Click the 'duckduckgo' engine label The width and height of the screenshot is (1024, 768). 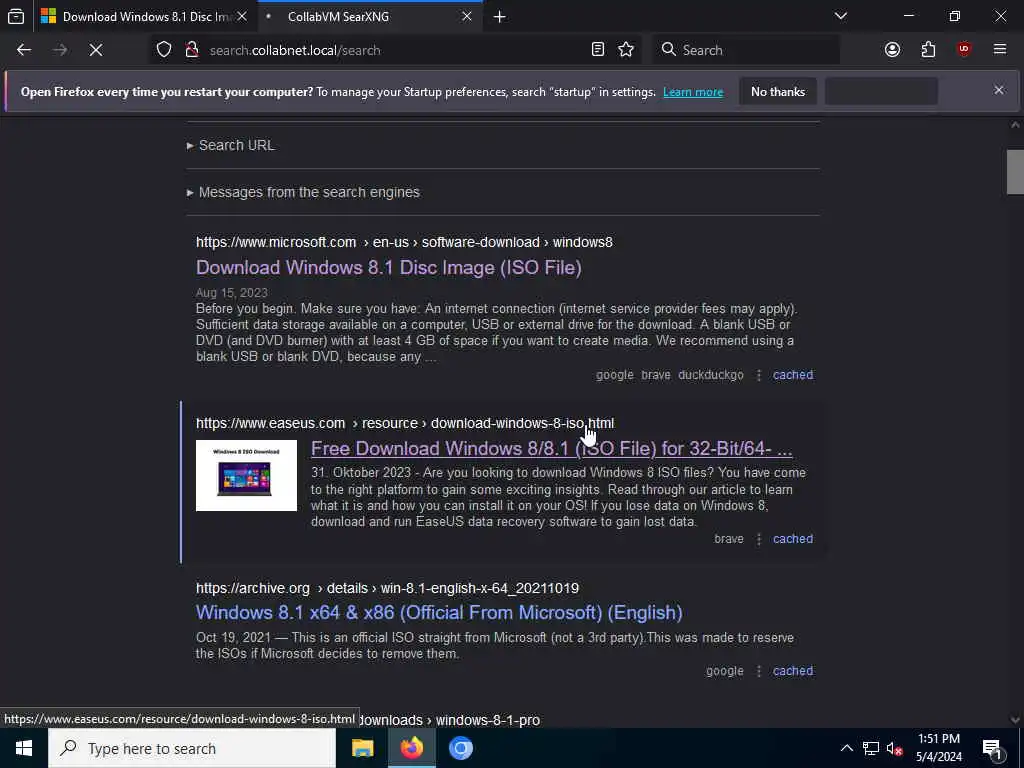[x=711, y=375]
